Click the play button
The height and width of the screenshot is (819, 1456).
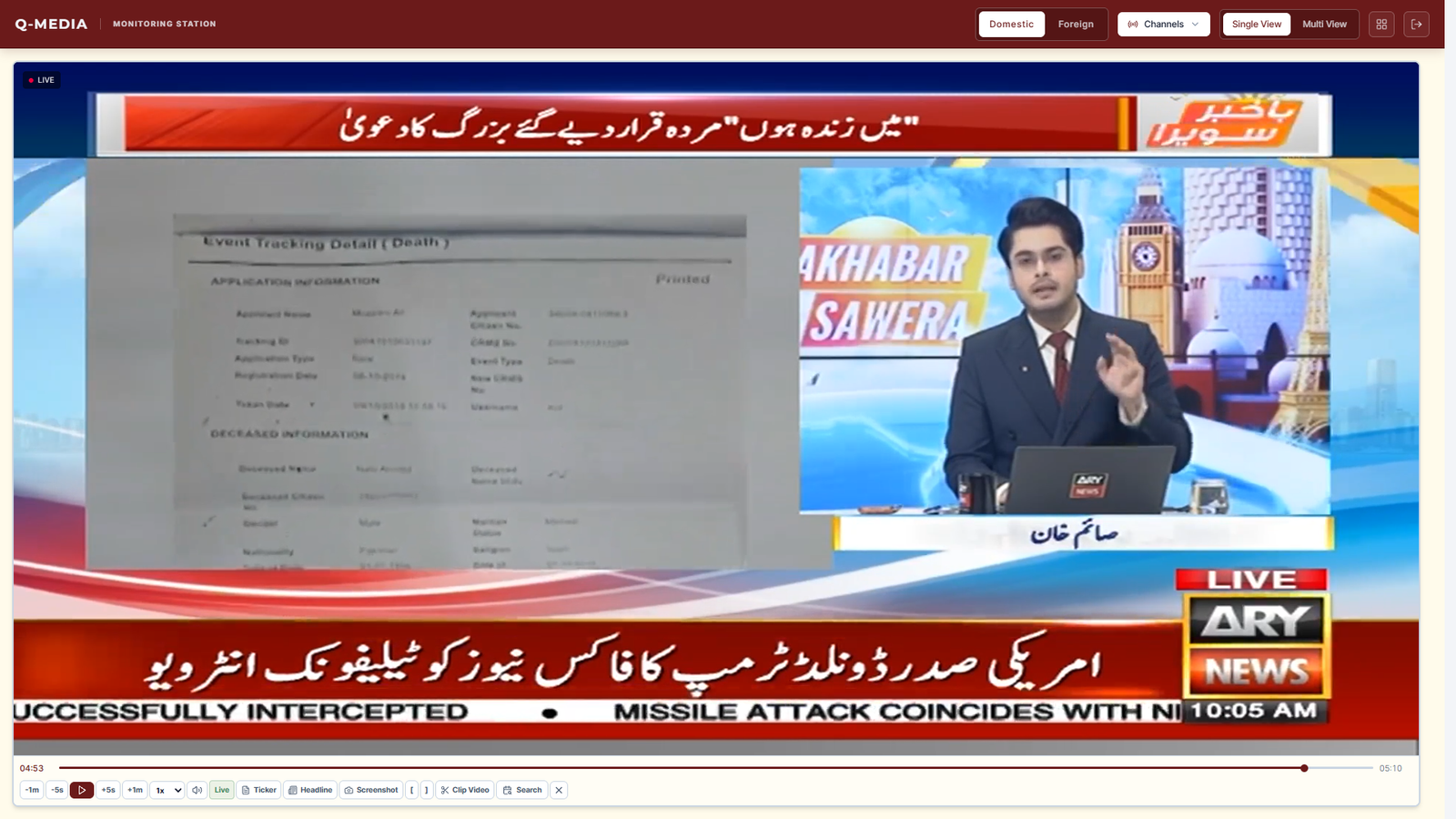82,790
